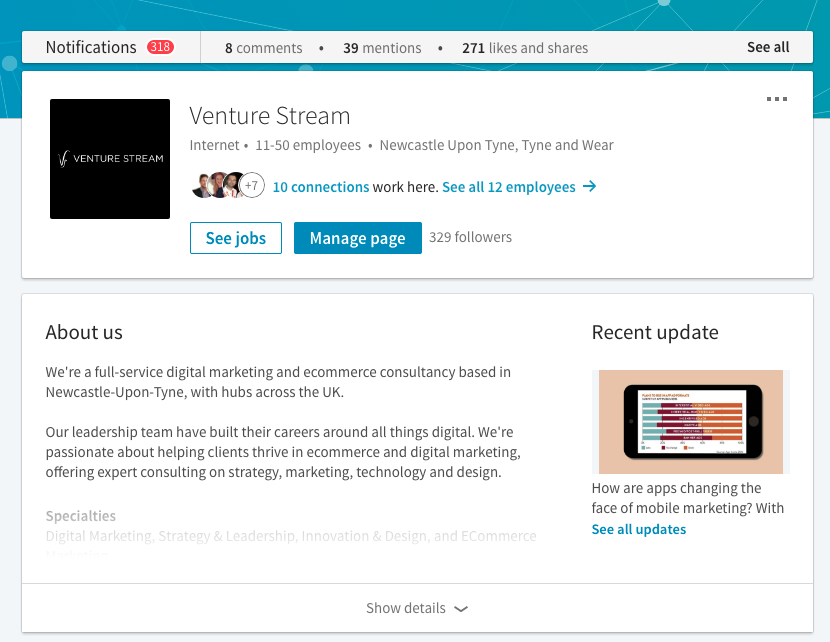View the 8 comments notifications
This screenshot has height=642, width=830.
264,48
